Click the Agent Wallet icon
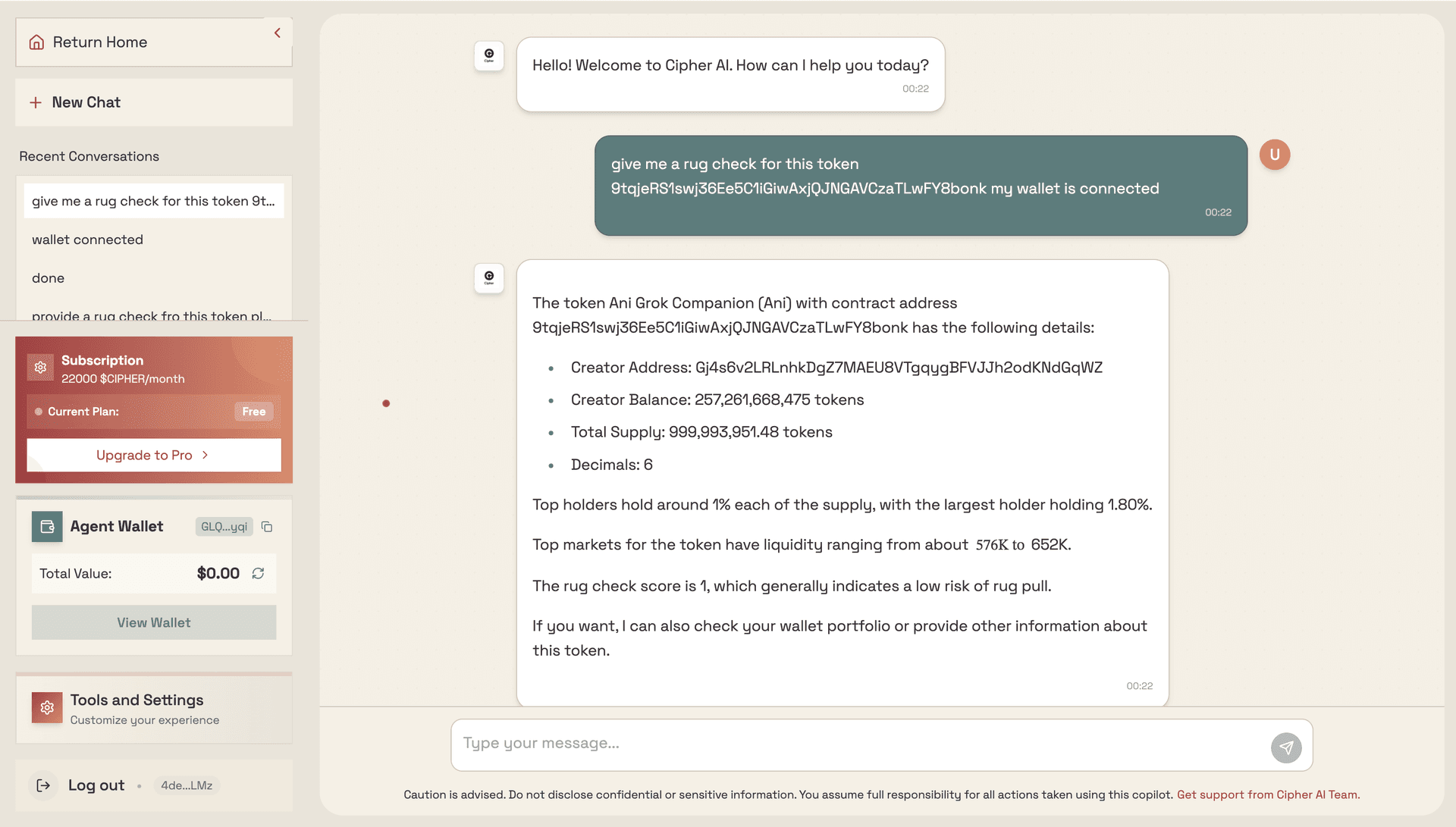Image resolution: width=1456 pixels, height=827 pixels. (x=47, y=527)
